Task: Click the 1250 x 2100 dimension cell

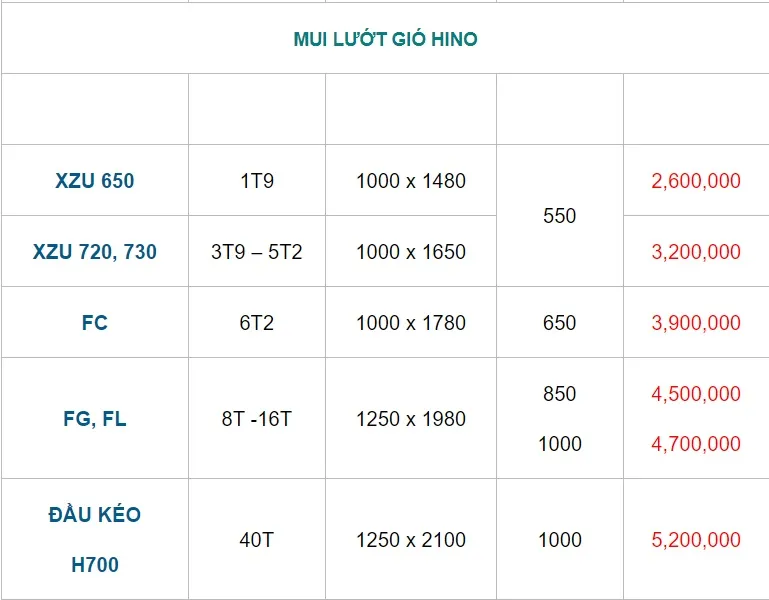Action: pos(410,540)
